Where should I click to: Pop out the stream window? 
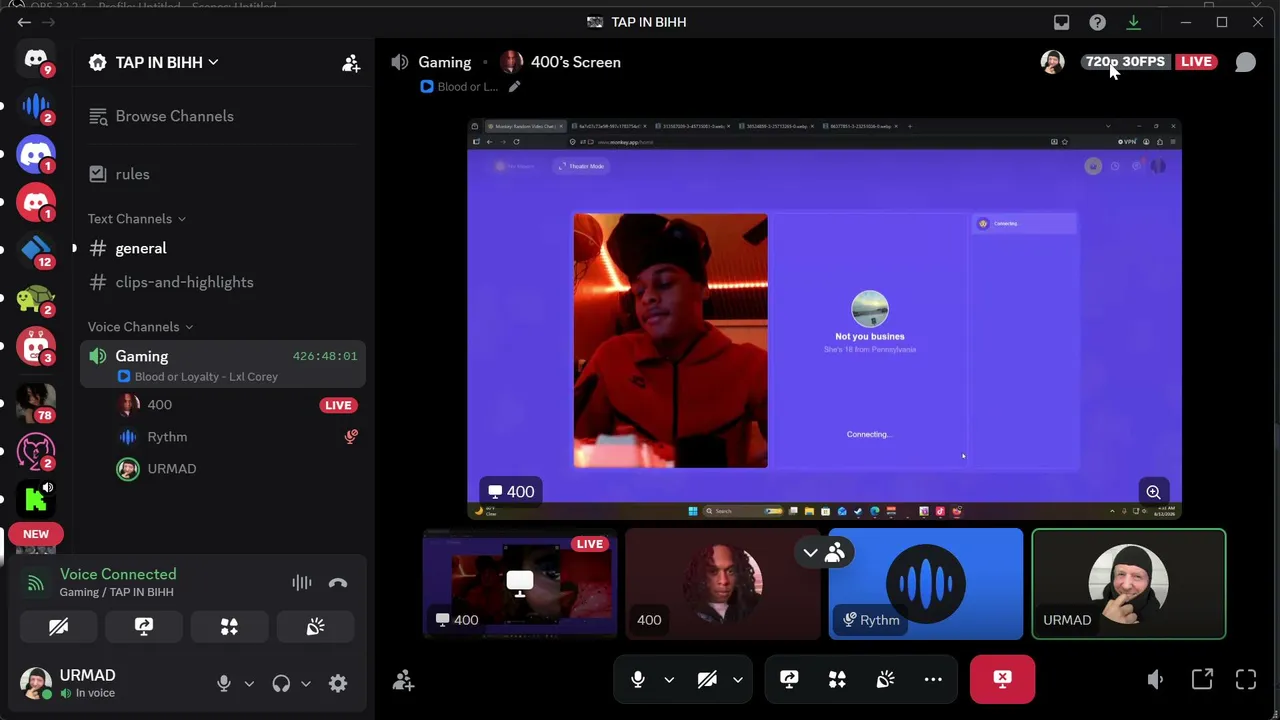point(1202,680)
